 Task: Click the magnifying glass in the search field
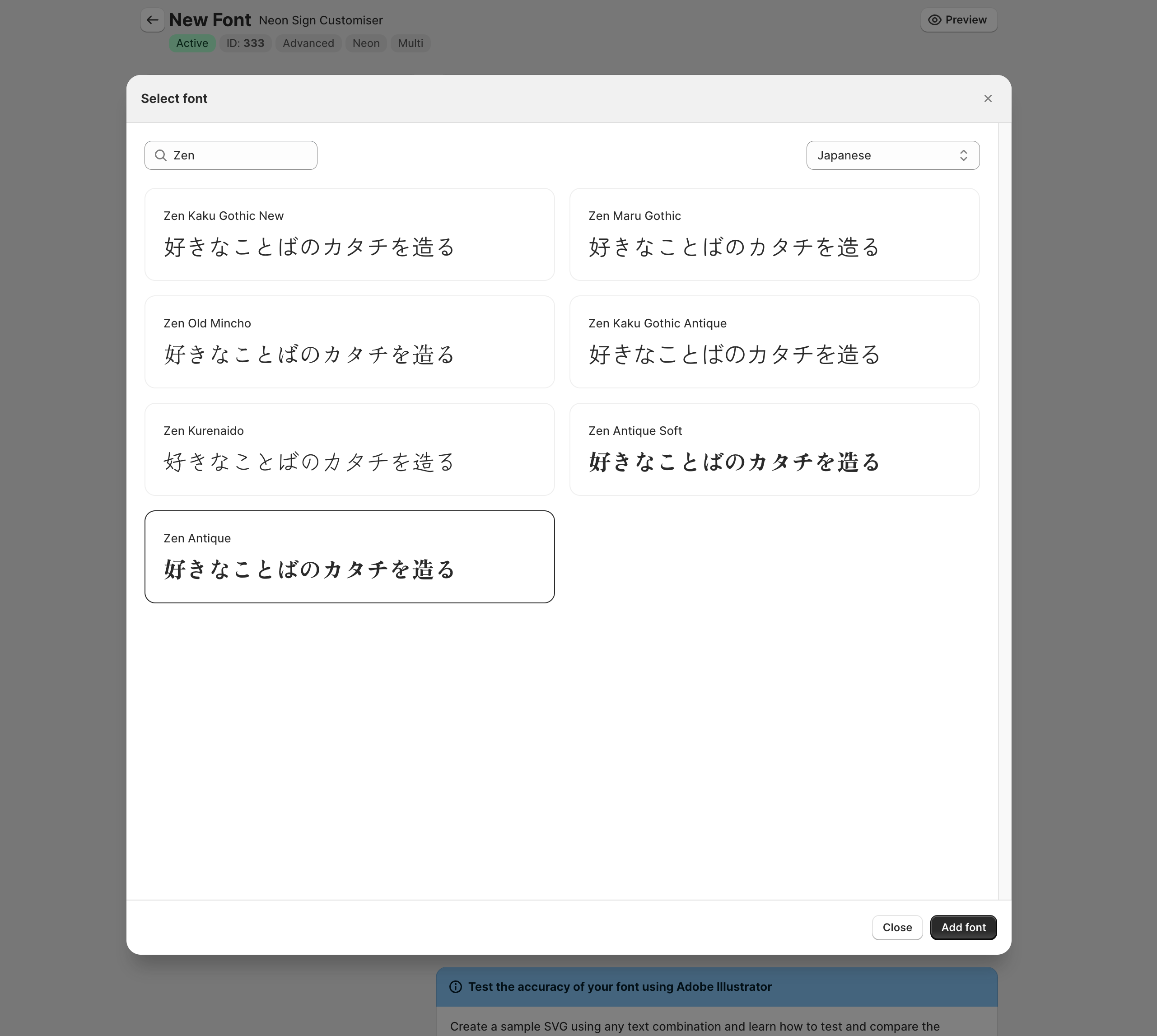click(x=160, y=155)
